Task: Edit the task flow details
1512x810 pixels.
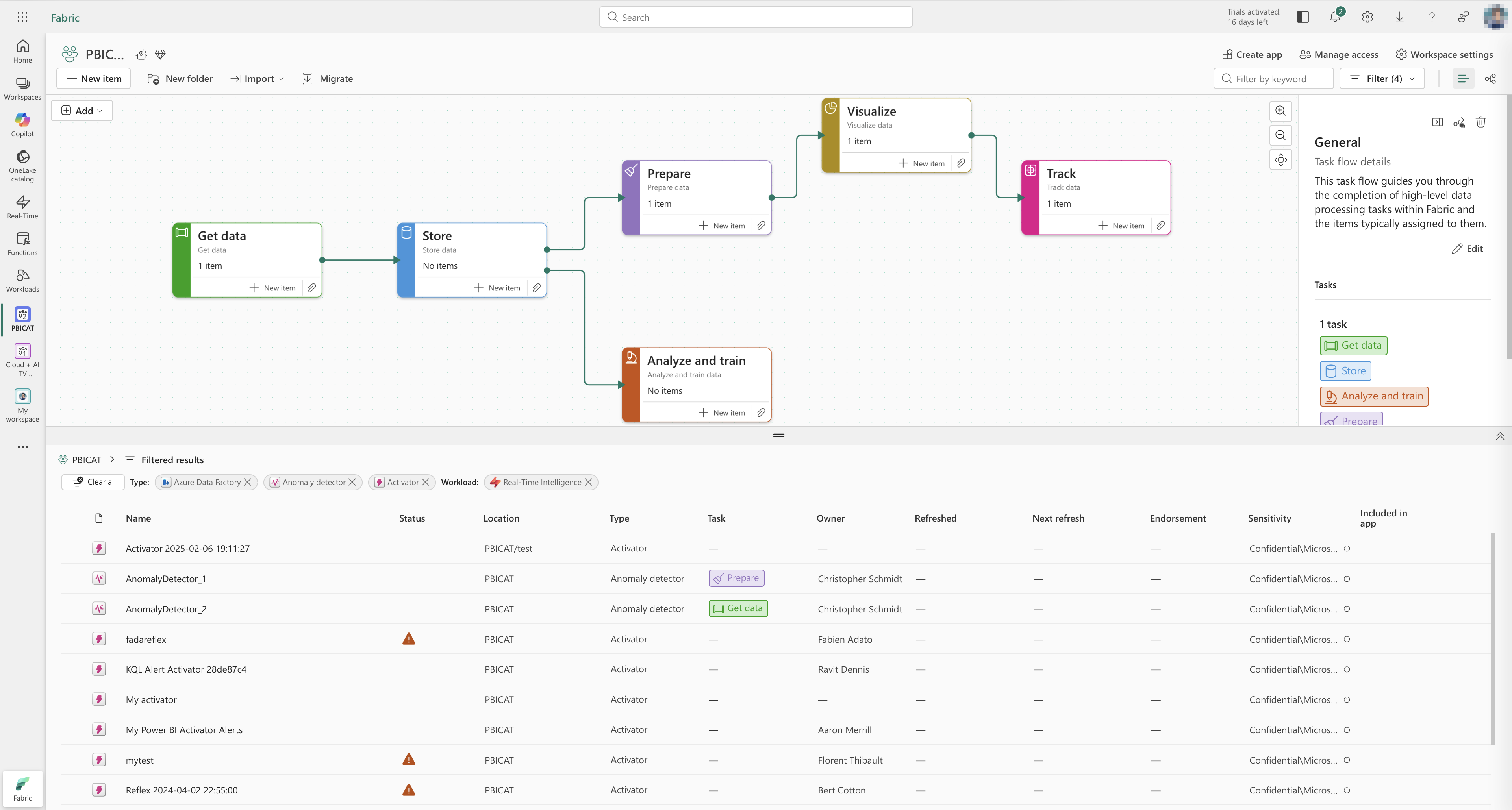Action: [x=1468, y=249]
